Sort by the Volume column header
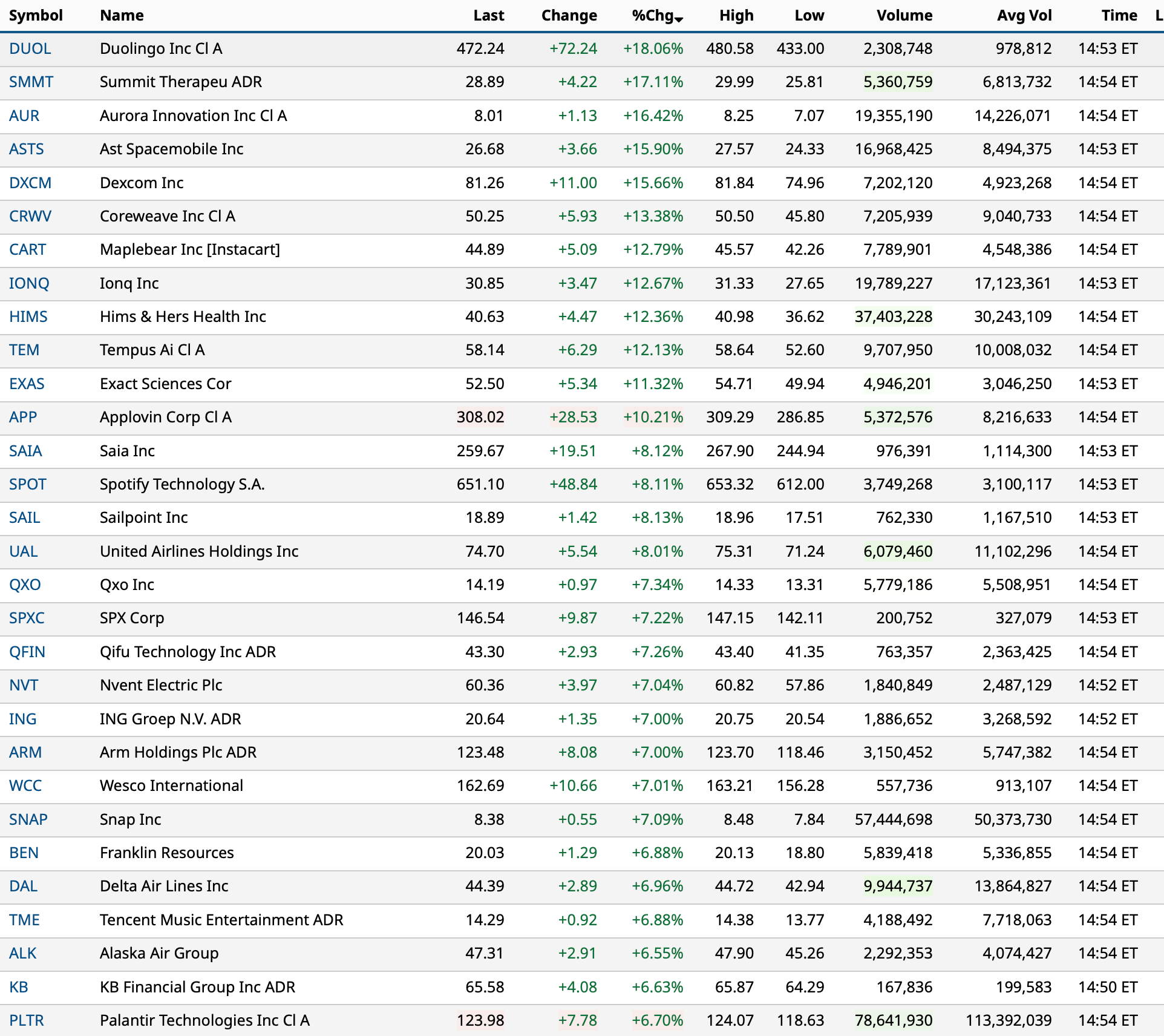Viewport: 1164px width, 1036px height. tap(904, 15)
